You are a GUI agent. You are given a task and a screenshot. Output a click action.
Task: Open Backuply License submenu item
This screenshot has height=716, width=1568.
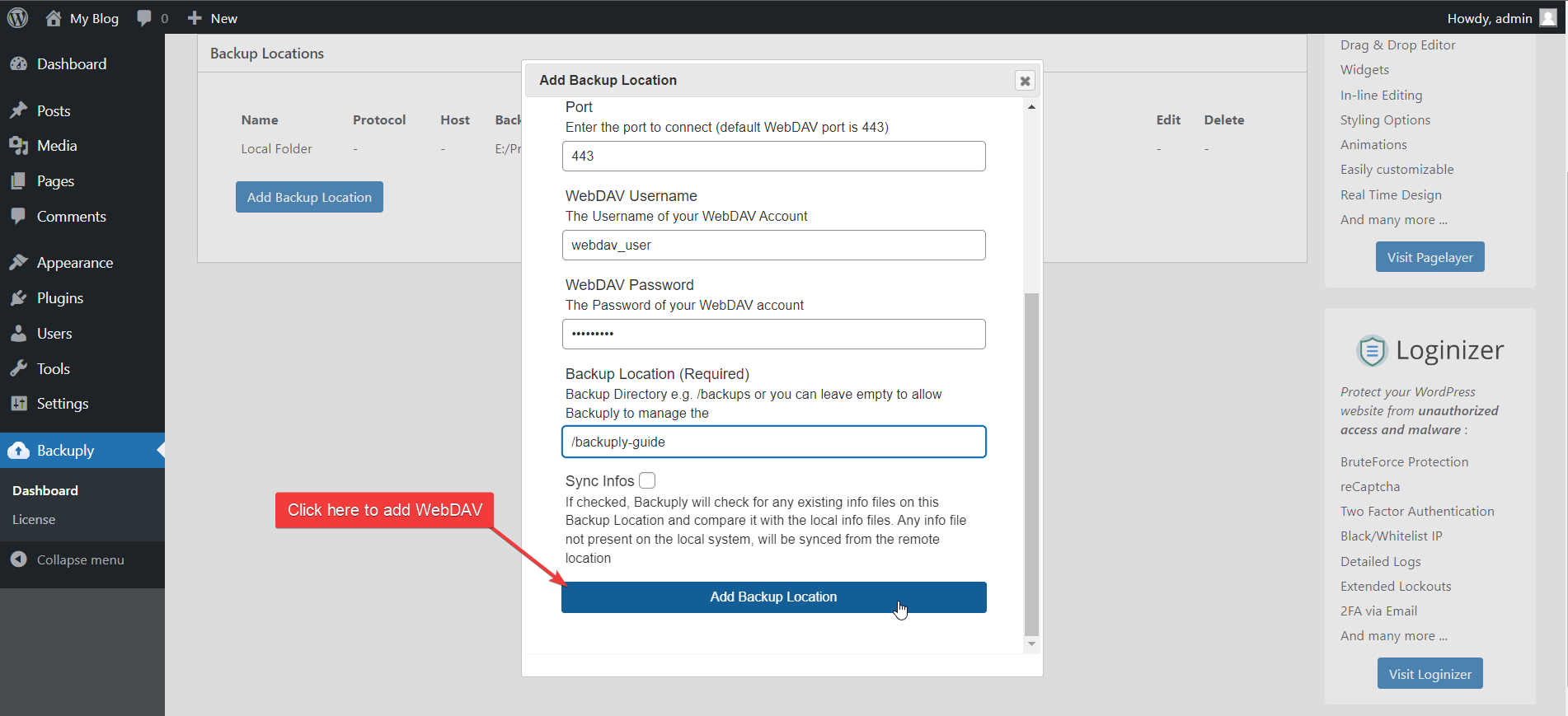[34, 520]
